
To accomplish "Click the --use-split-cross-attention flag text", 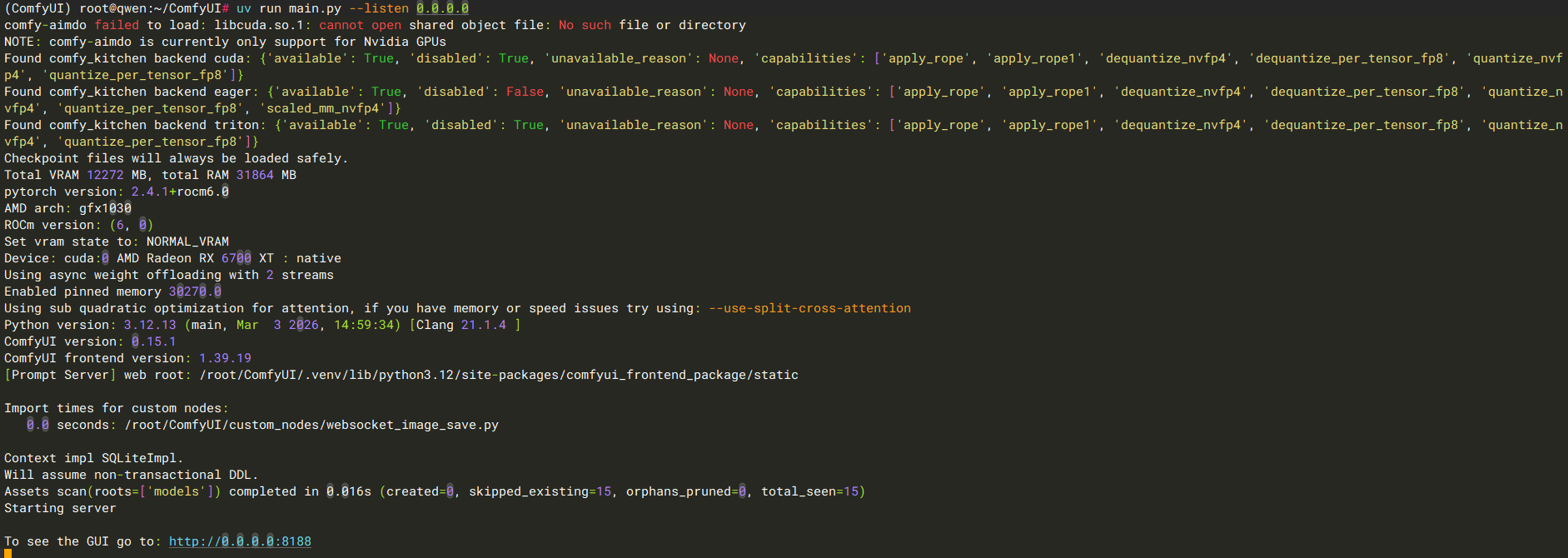I will coord(809,308).
